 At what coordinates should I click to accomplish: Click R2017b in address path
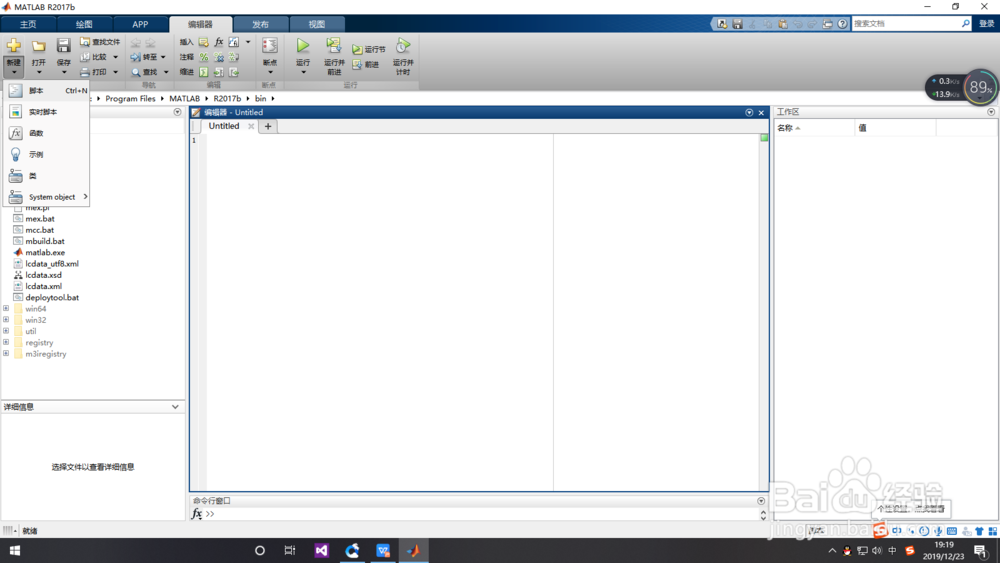coord(227,98)
